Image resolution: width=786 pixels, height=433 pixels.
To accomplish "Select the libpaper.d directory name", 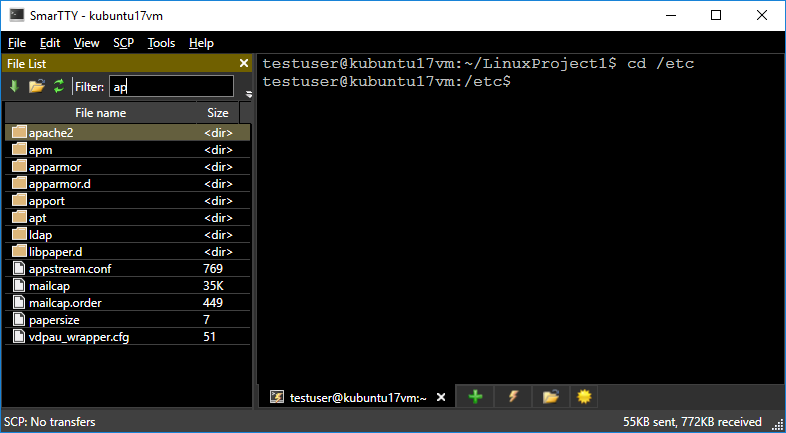I will click(55, 252).
